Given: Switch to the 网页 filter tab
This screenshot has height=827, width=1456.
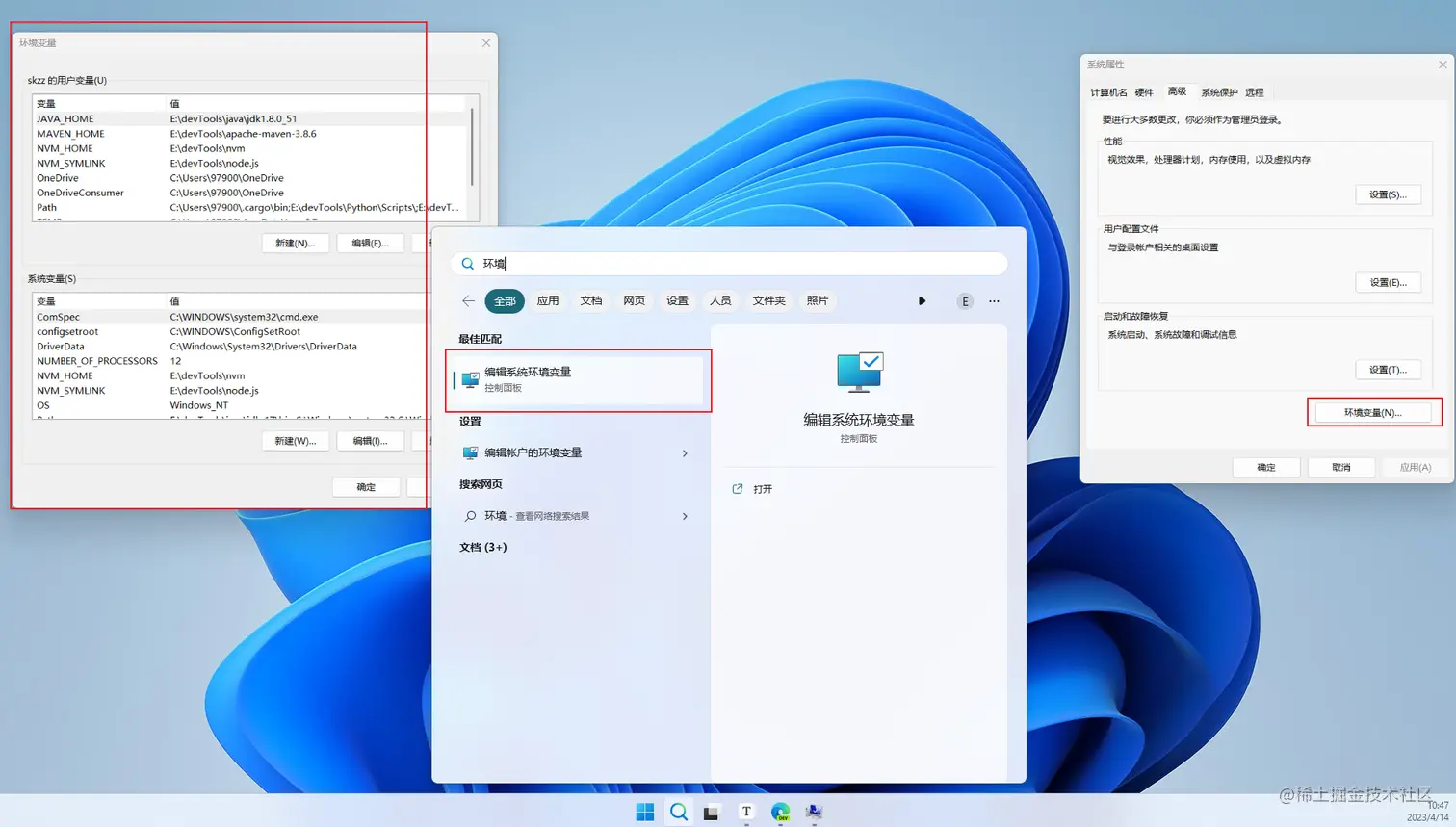Looking at the screenshot, I should (634, 301).
